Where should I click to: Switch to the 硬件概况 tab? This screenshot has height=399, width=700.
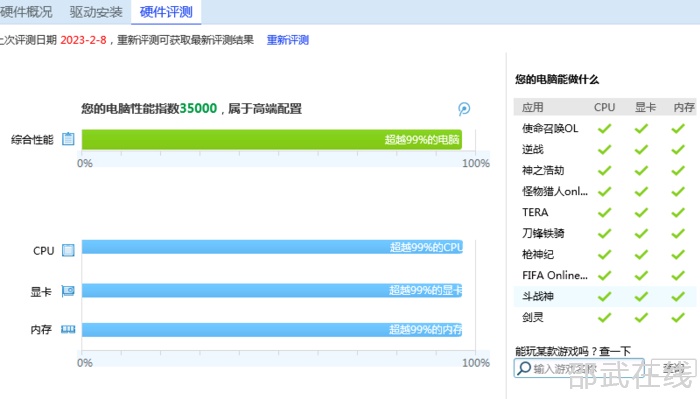coord(26,12)
